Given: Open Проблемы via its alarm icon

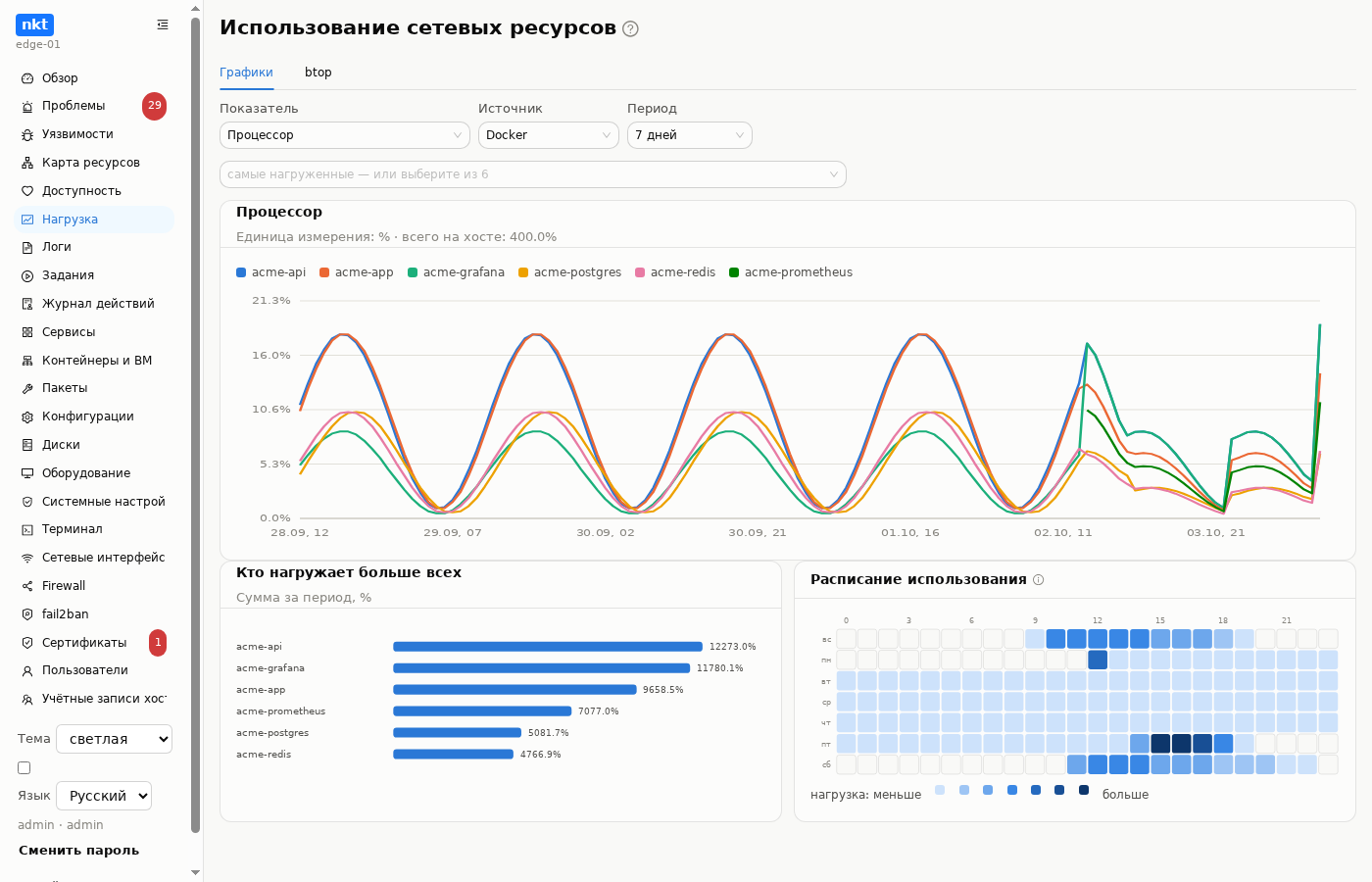Looking at the screenshot, I should (27, 106).
